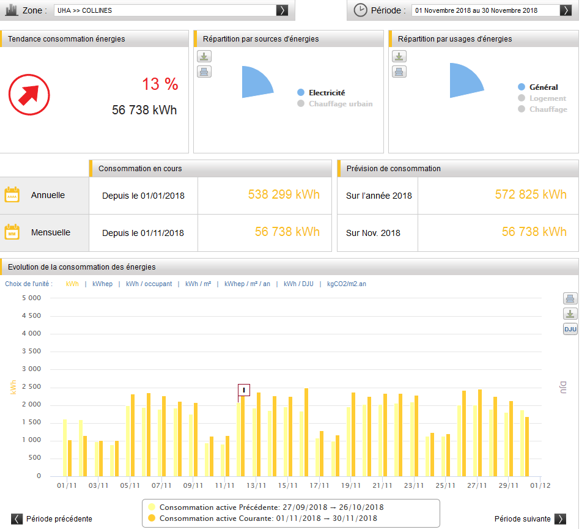Screen dimensions: 580x529
Task: Switch chart unit to kWhep
Action: point(102,284)
